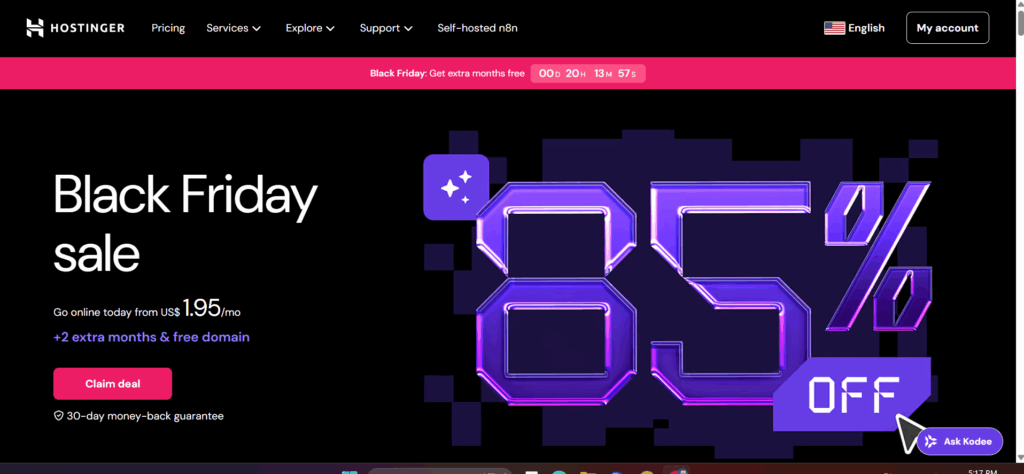1024x474 pixels.
Task: Open the Support dropdown menu
Action: click(x=386, y=28)
